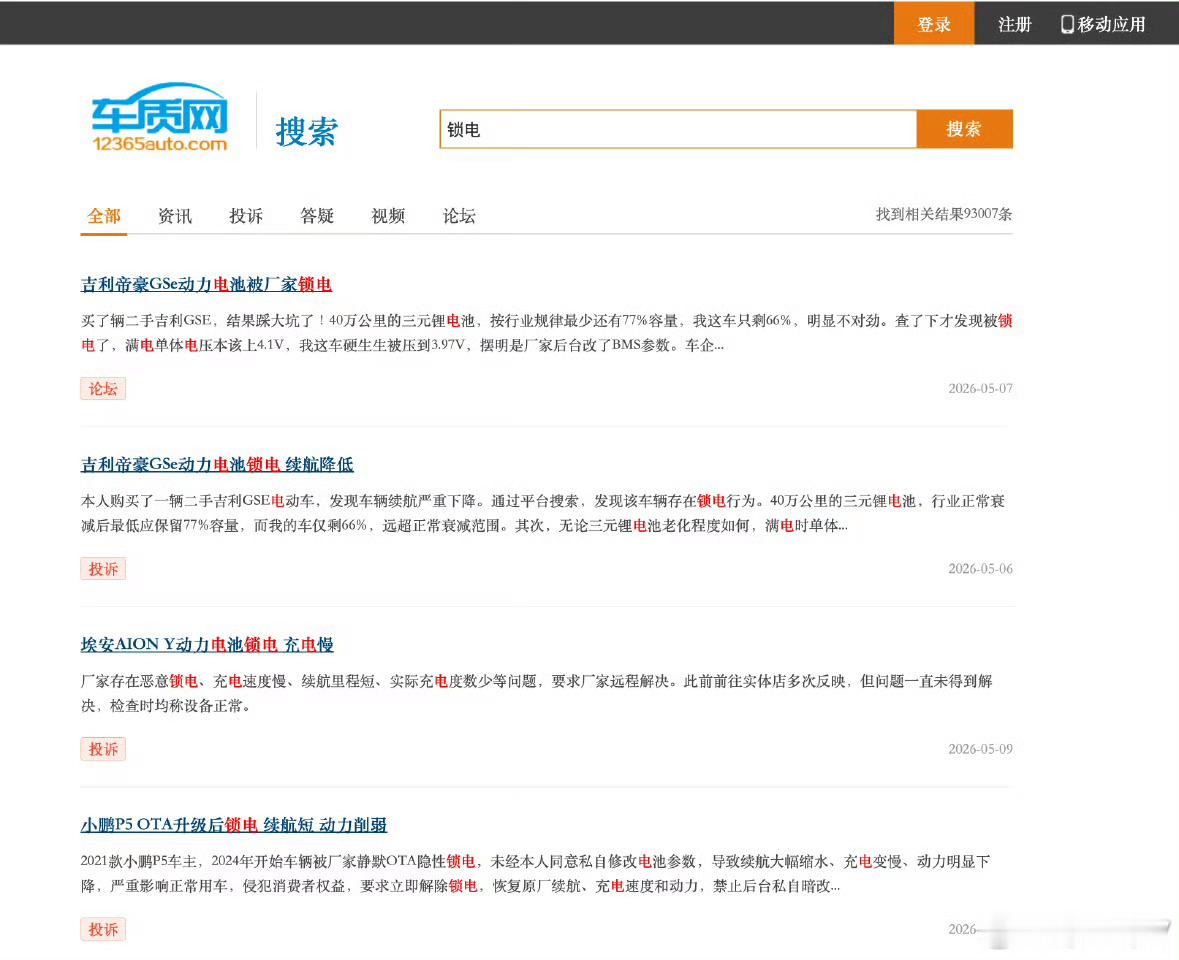Click the 车质网 12365auto.com logo
The image size is (1179, 960).
click(159, 117)
